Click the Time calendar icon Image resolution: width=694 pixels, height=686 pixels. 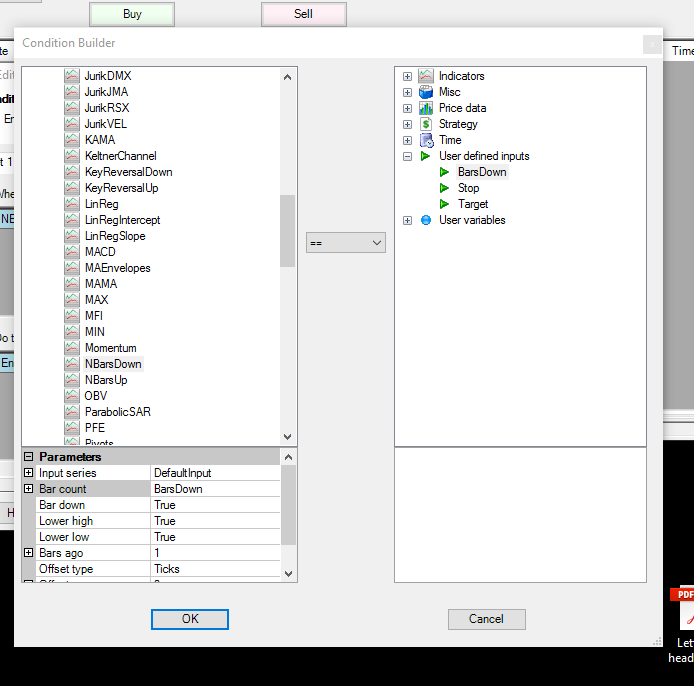click(427, 140)
